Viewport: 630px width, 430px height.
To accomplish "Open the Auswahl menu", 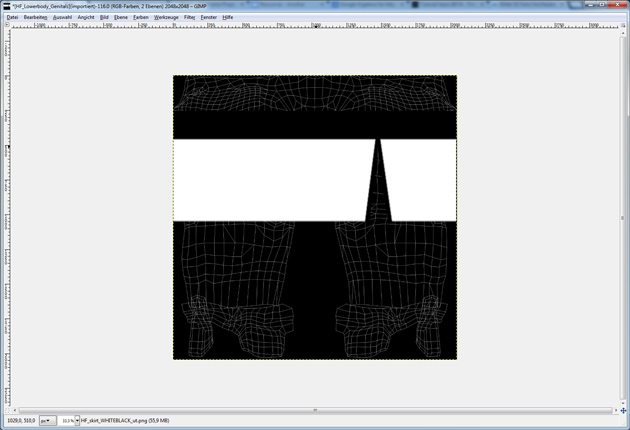I will (x=62, y=17).
